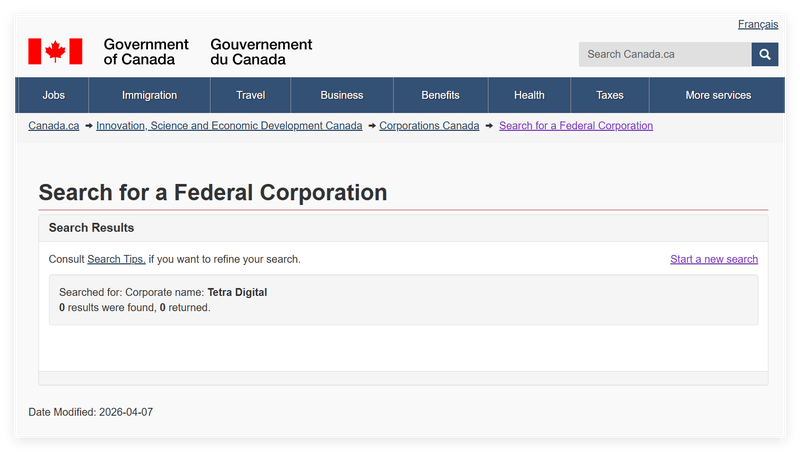The height and width of the screenshot is (452, 800).
Task: Open the Business menu
Action: (342, 95)
